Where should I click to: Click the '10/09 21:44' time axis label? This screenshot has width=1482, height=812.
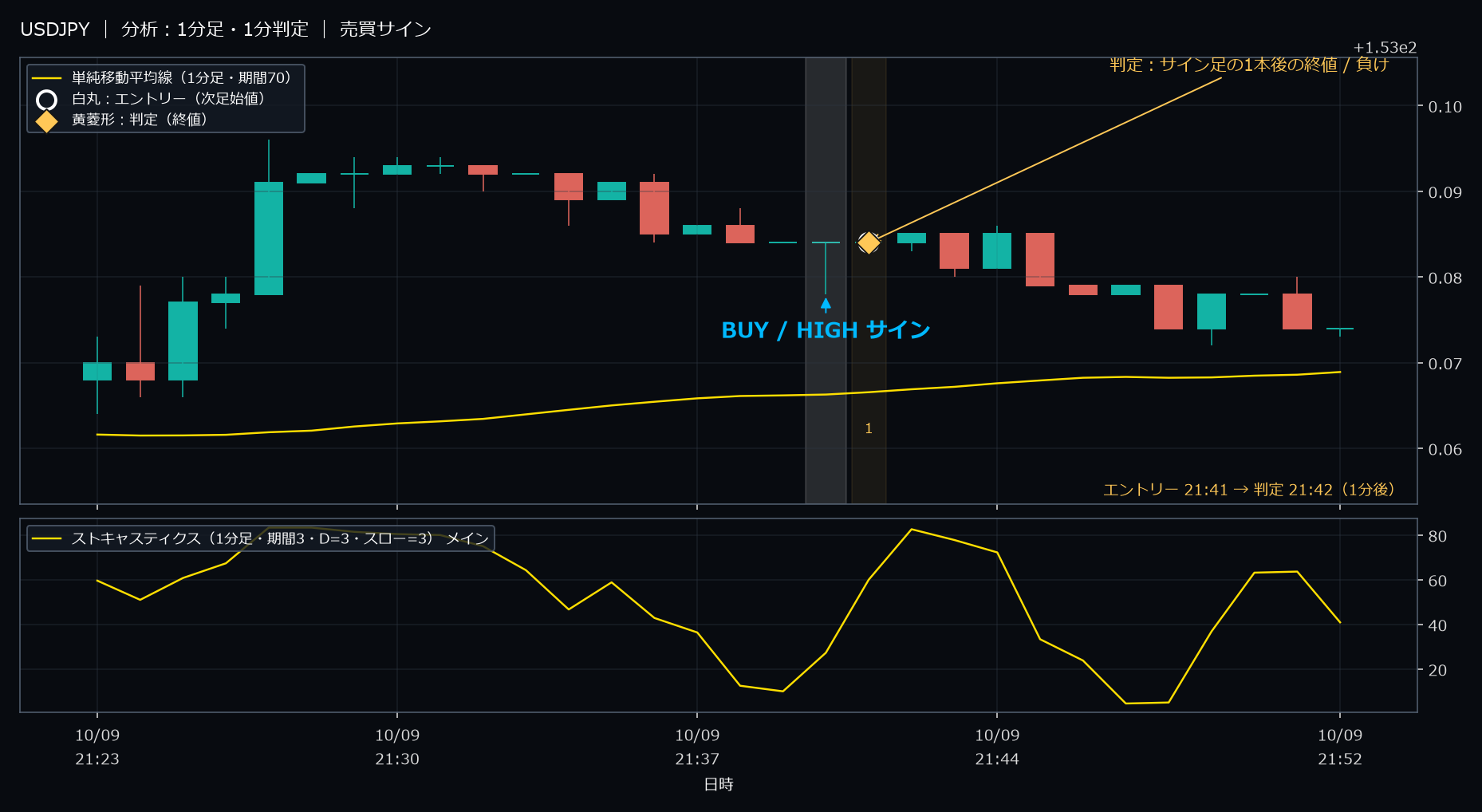coord(997,747)
